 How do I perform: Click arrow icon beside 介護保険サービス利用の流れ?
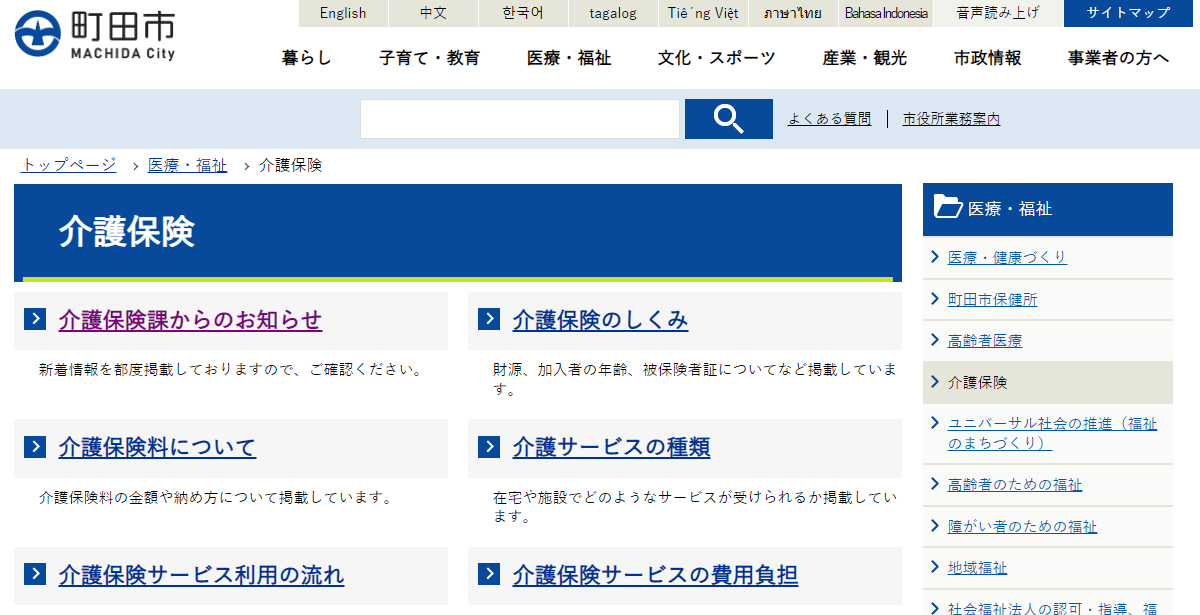[35, 574]
